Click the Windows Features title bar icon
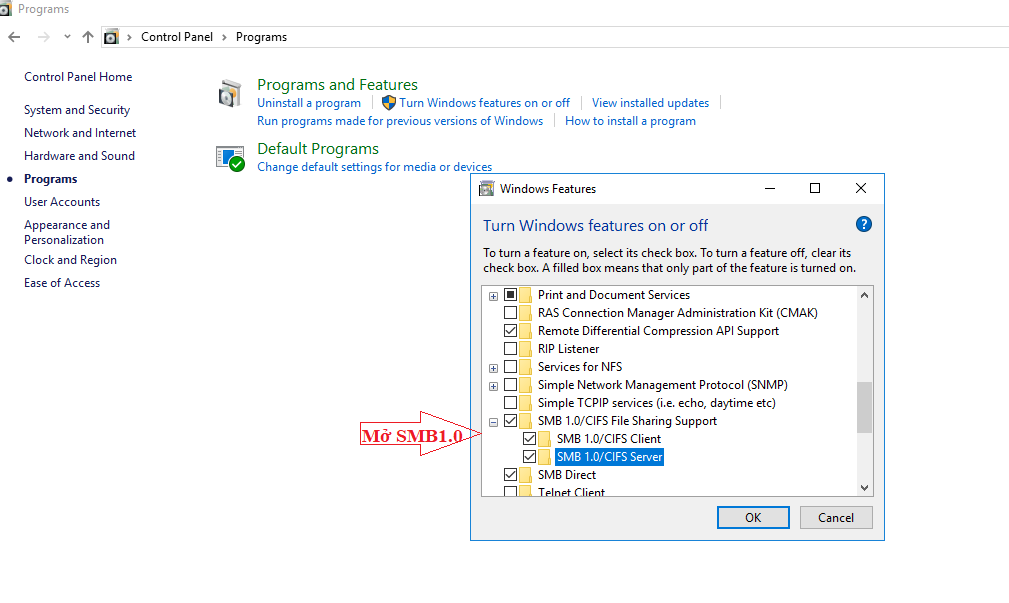The height and width of the screenshot is (603, 1009). [487, 188]
